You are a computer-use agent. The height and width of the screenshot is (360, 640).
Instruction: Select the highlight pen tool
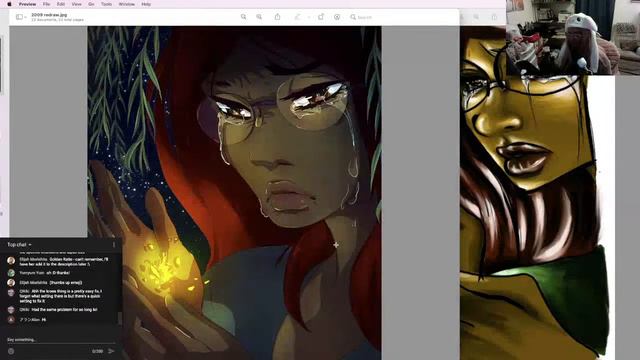298,17
